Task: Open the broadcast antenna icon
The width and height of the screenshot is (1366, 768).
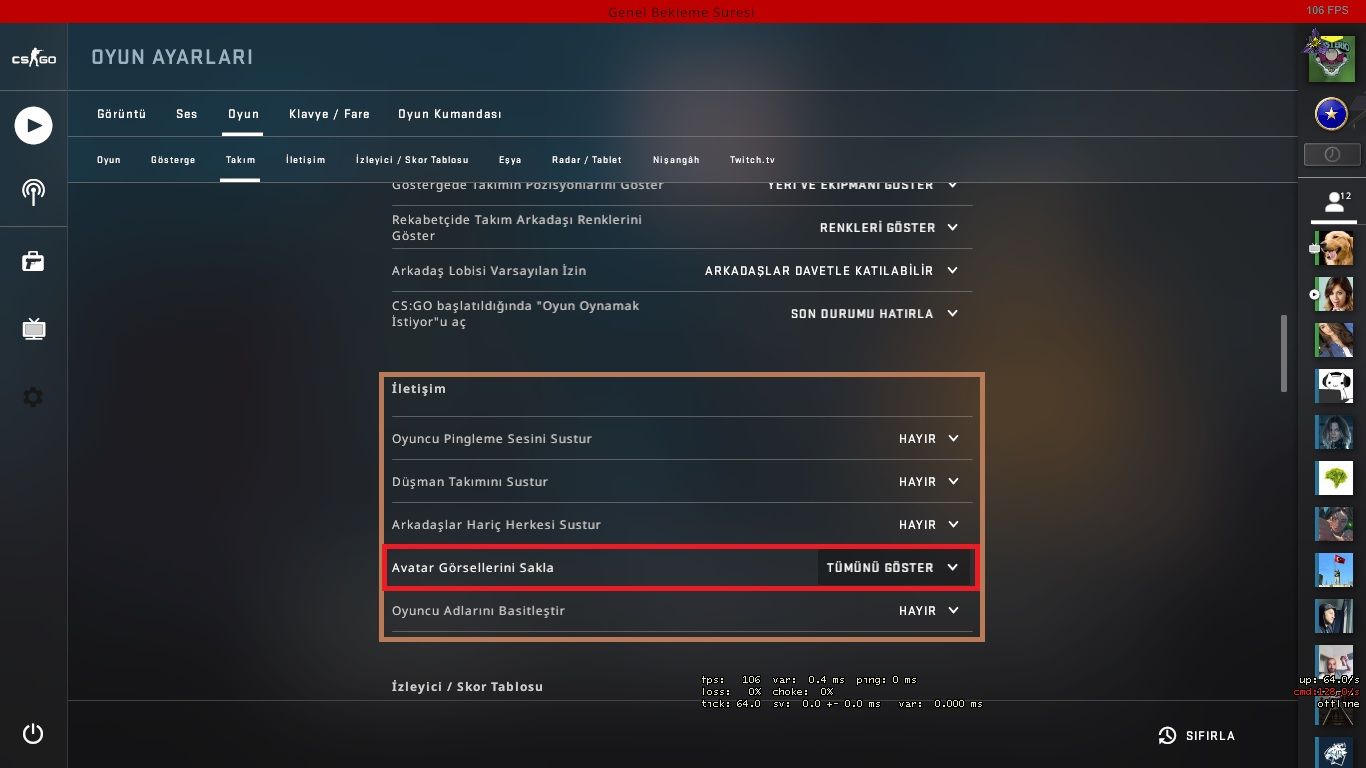Action: click(x=33, y=192)
